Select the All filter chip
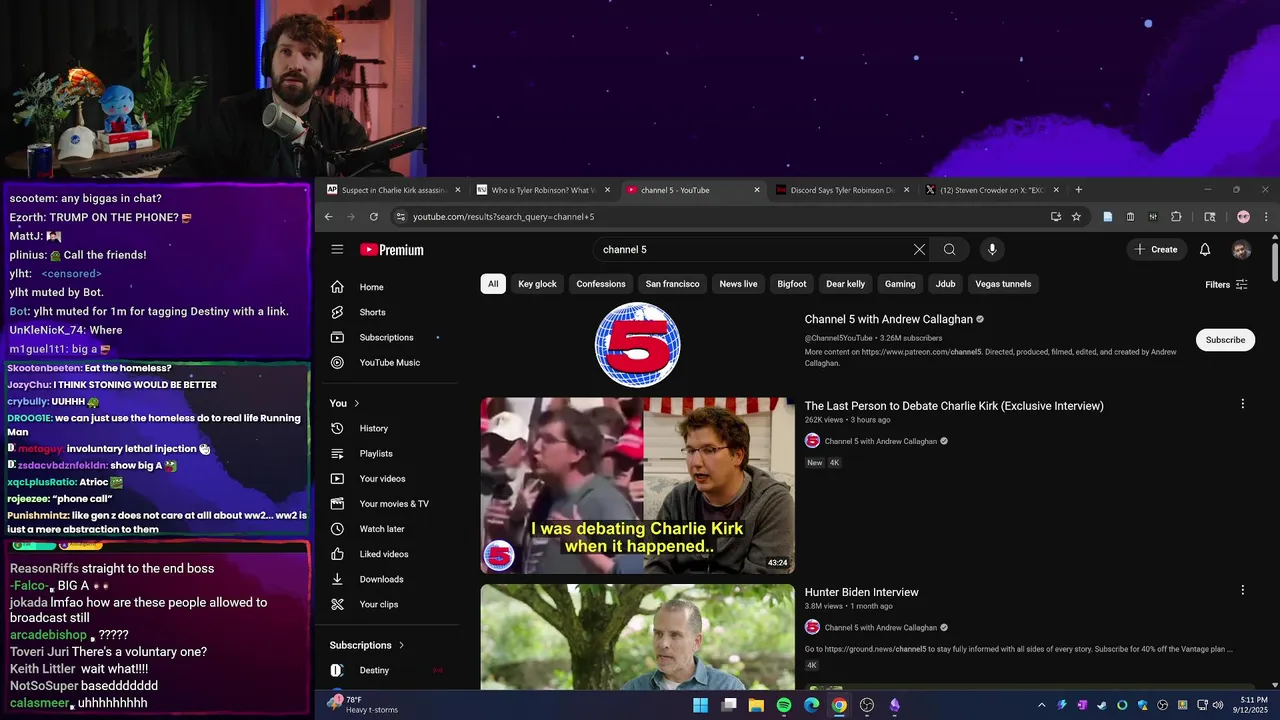 click(x=493, y=284)
